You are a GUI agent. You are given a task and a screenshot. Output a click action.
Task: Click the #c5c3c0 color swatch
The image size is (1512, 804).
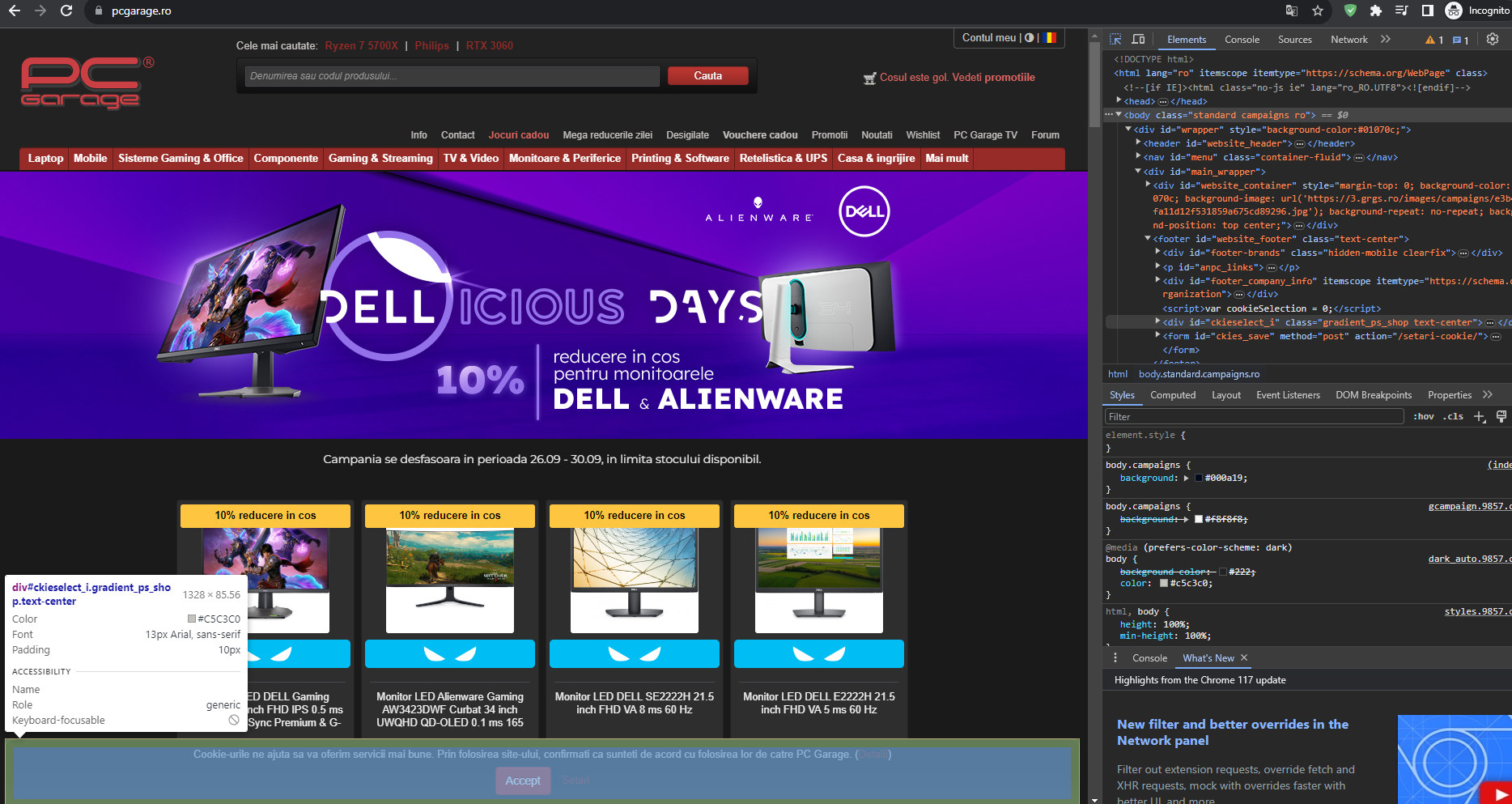[x=1164, y=584]
